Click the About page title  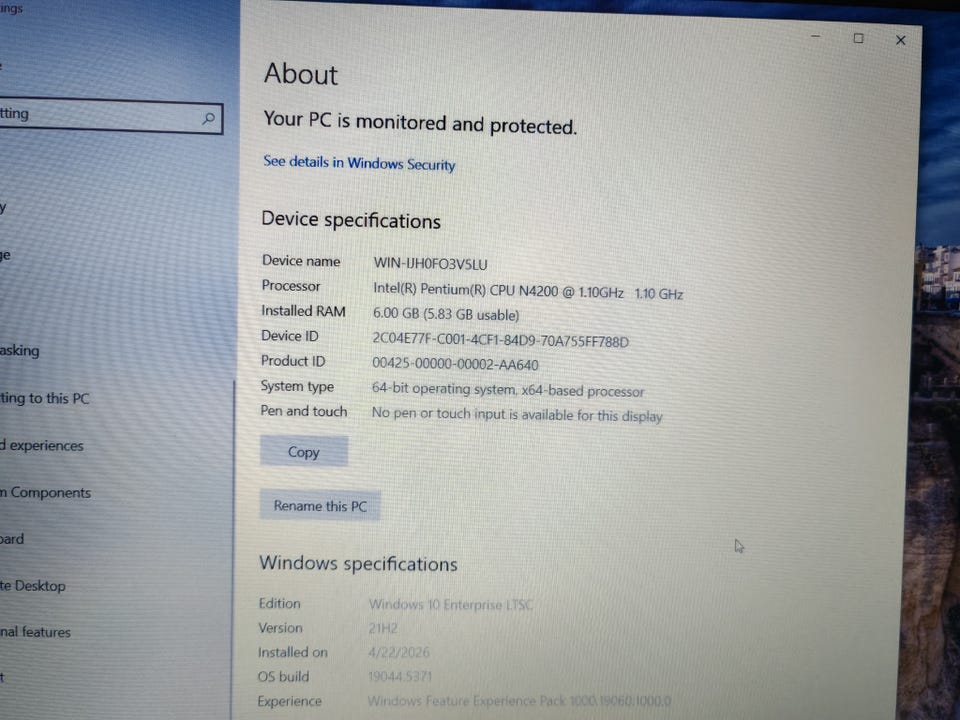tap(301, 74)
